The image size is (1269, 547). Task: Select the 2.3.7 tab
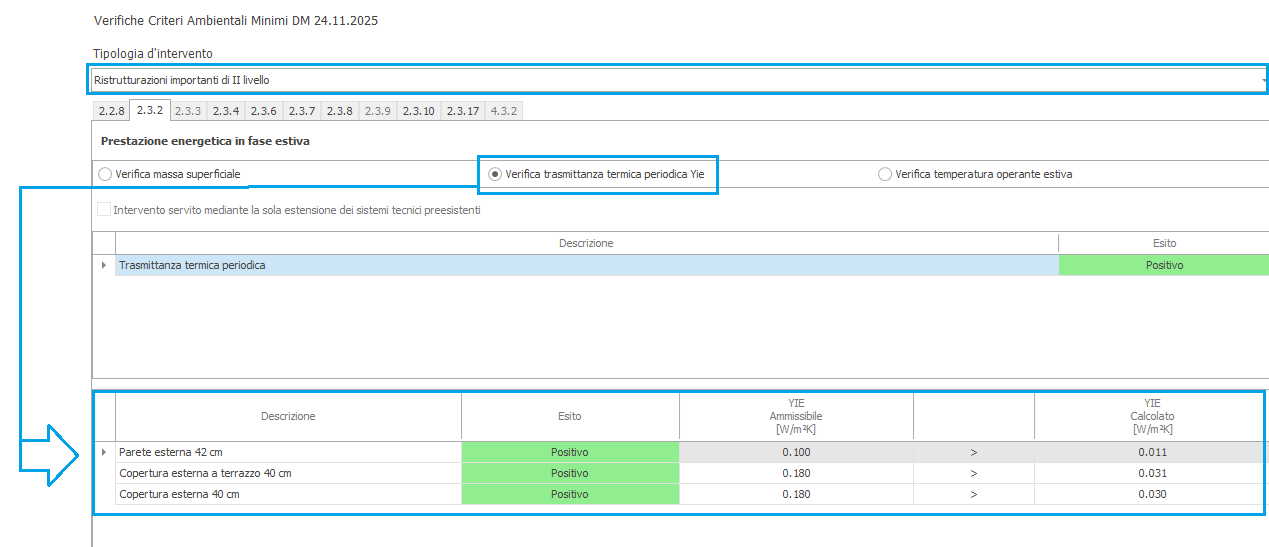(x=301, y=111)
